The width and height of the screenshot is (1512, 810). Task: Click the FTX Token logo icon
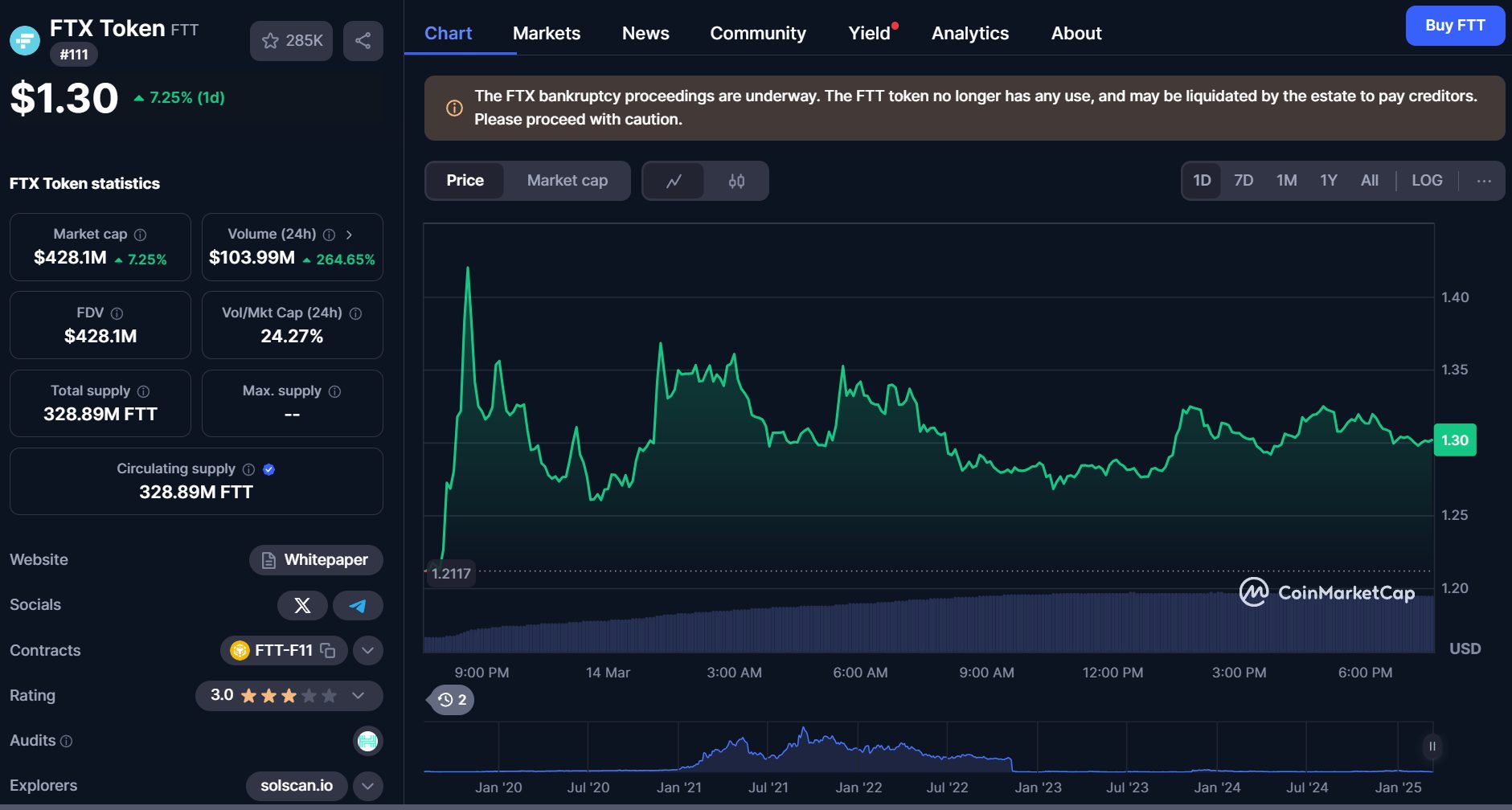(25, 40)
